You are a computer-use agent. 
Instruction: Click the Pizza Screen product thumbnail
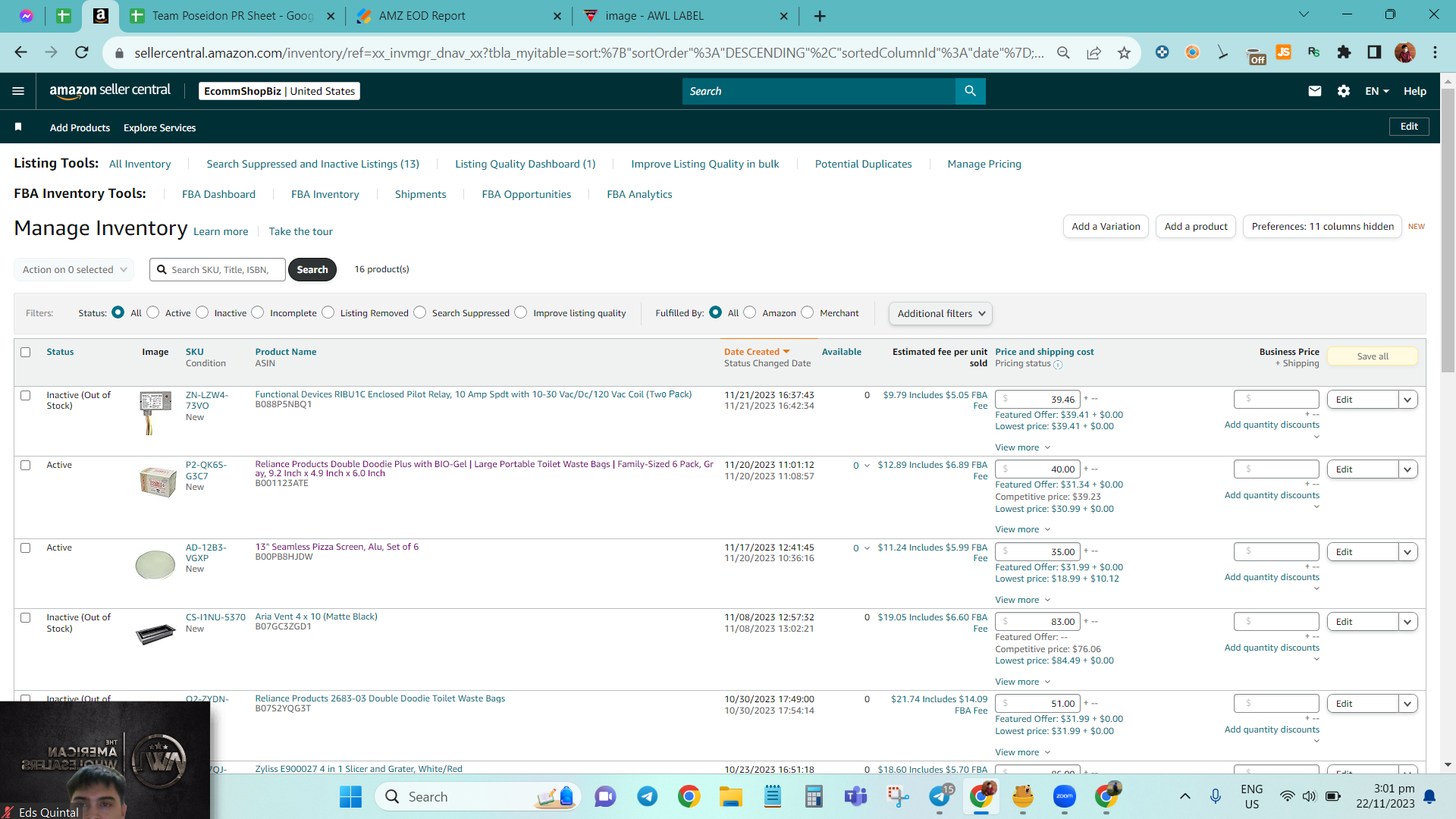tap(155, 564)
